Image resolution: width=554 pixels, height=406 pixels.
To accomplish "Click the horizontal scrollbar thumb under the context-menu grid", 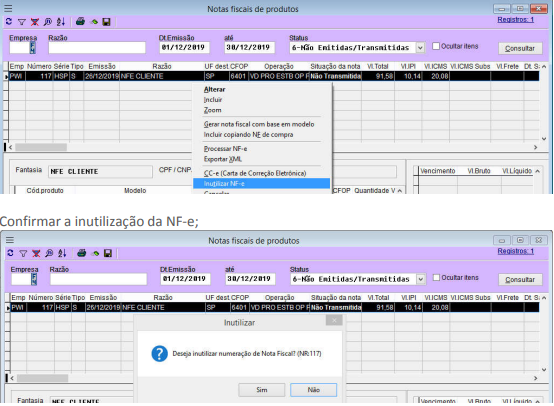I will (x=41, y=147).
